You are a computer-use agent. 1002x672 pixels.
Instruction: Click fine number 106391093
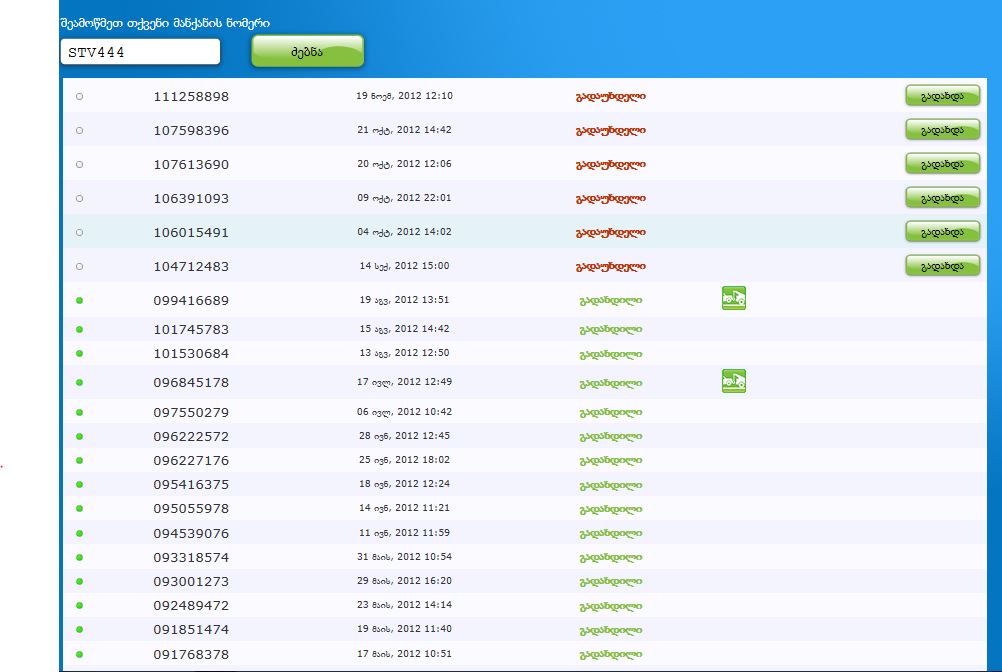click(191, 198)
